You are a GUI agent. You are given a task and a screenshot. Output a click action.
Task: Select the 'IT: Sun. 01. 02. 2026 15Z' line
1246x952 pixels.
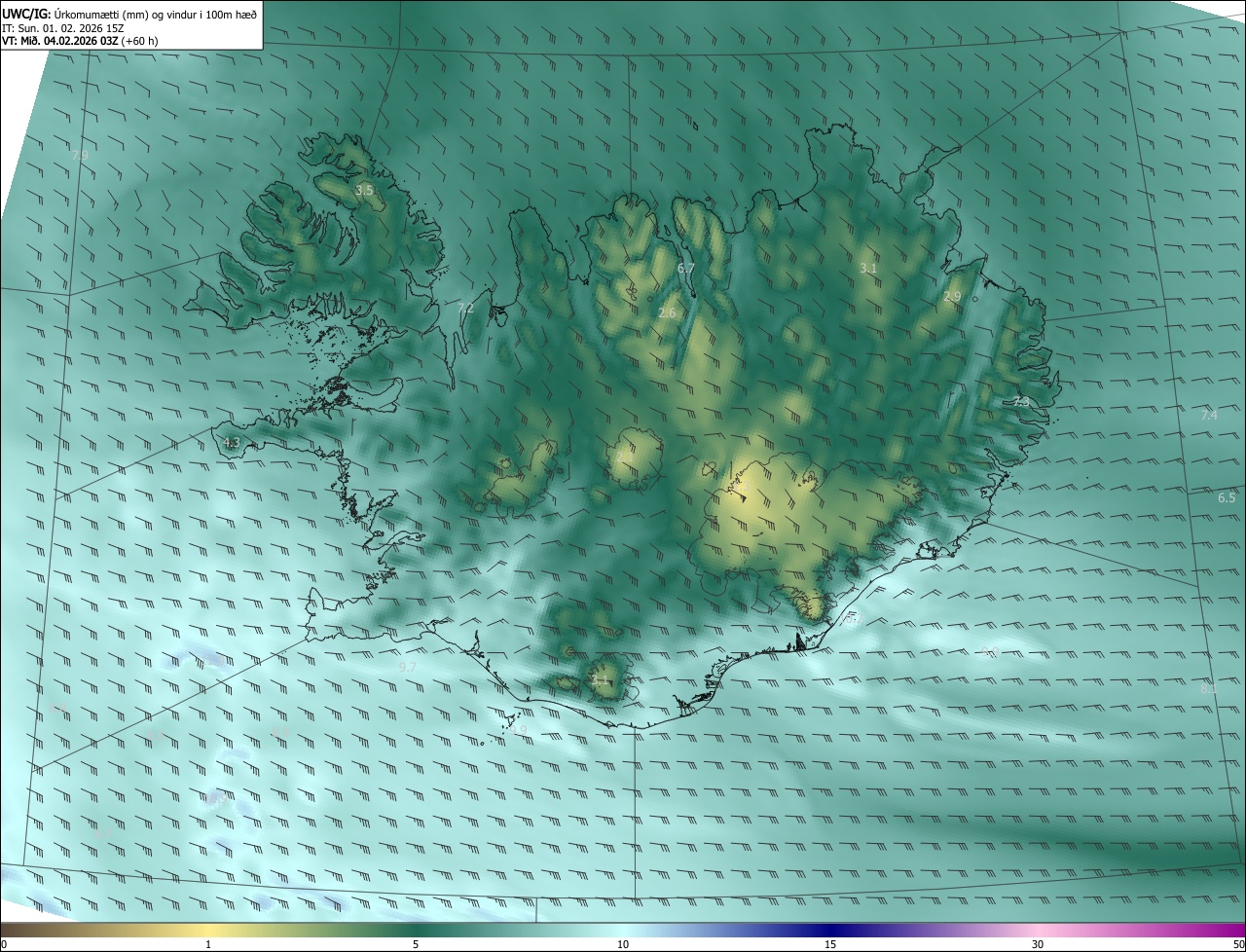(x=63, y=27)
